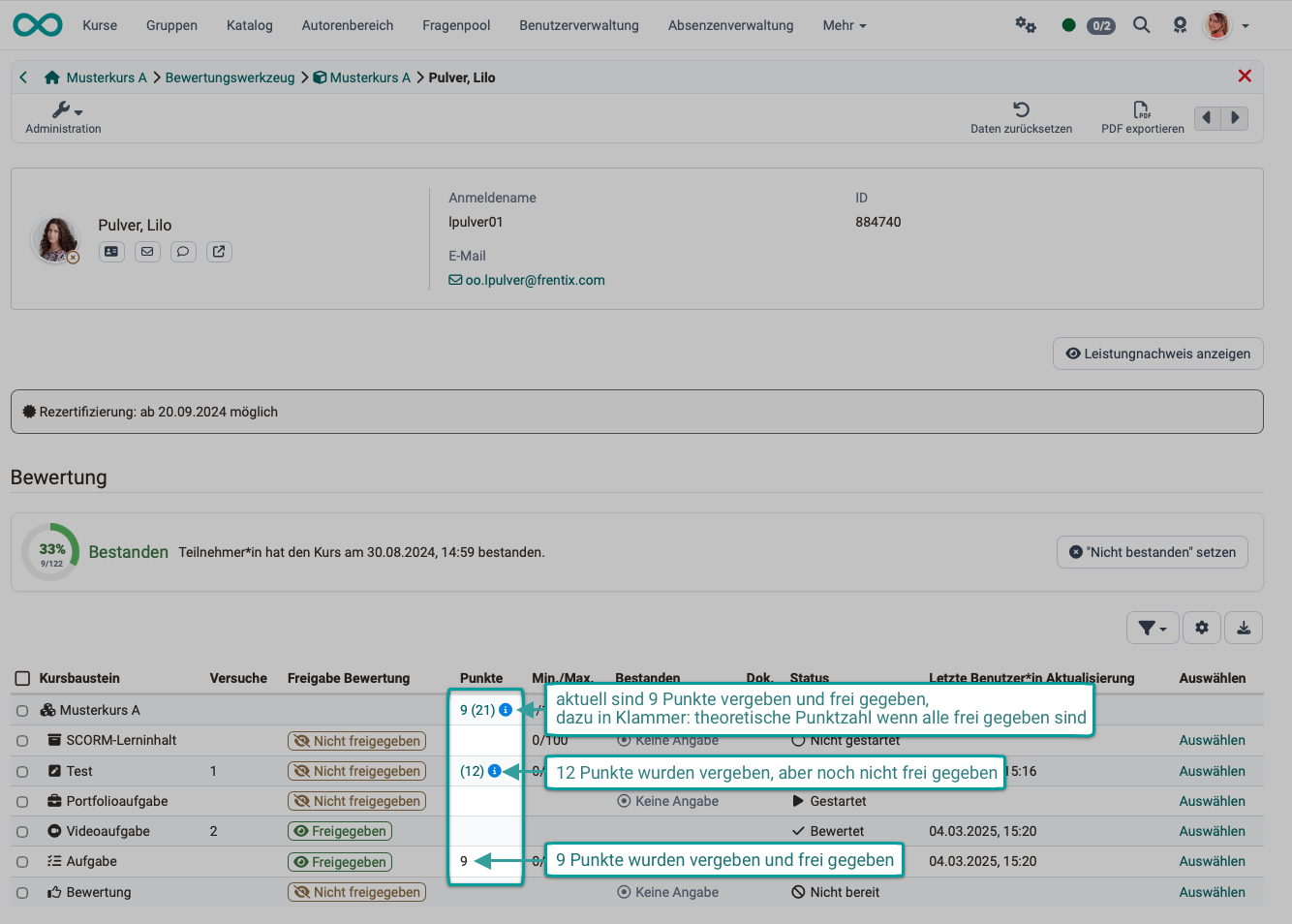Select the PDF exportieren icon

click(x=1142, y=111)
